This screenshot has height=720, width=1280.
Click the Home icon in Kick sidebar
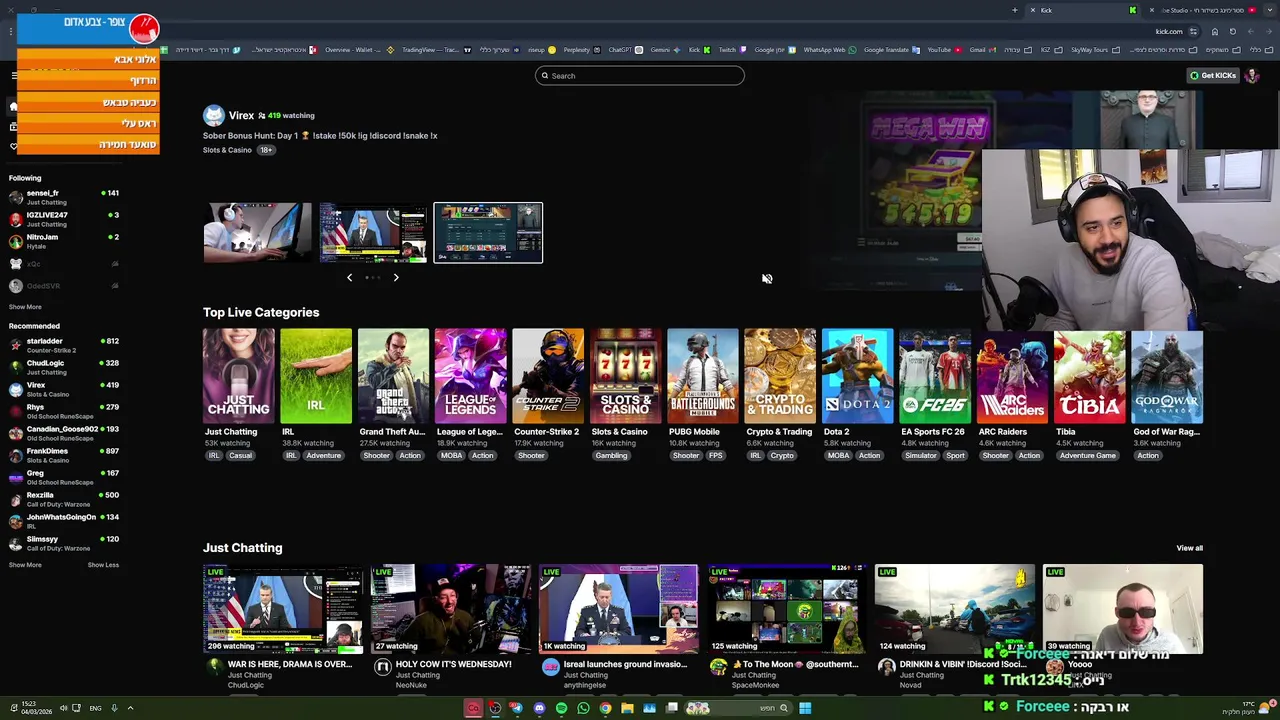[x=13, y=106]
